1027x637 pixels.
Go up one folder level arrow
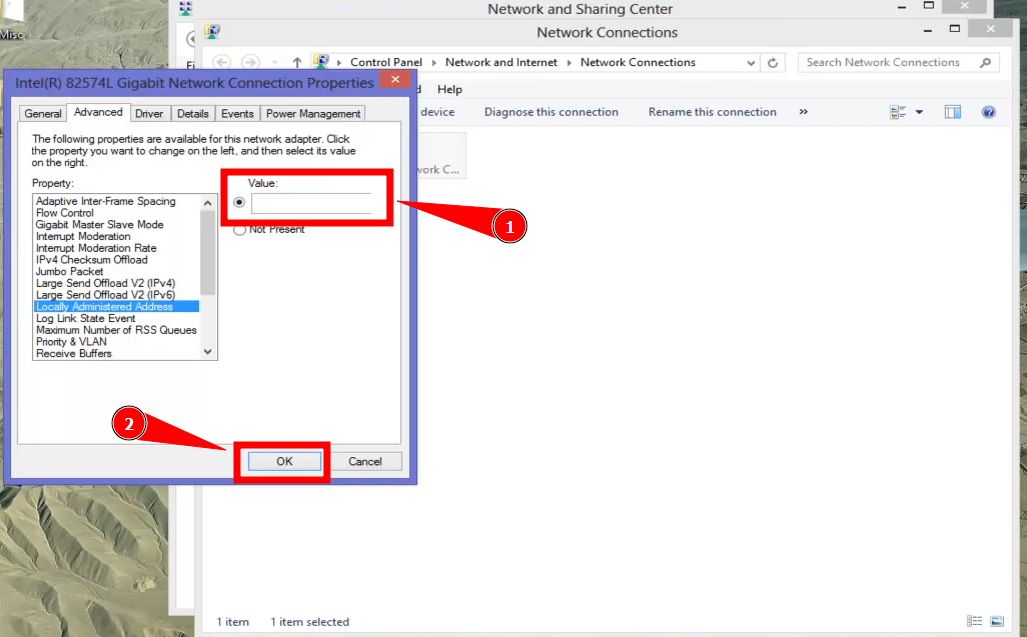tap(297, 63)
